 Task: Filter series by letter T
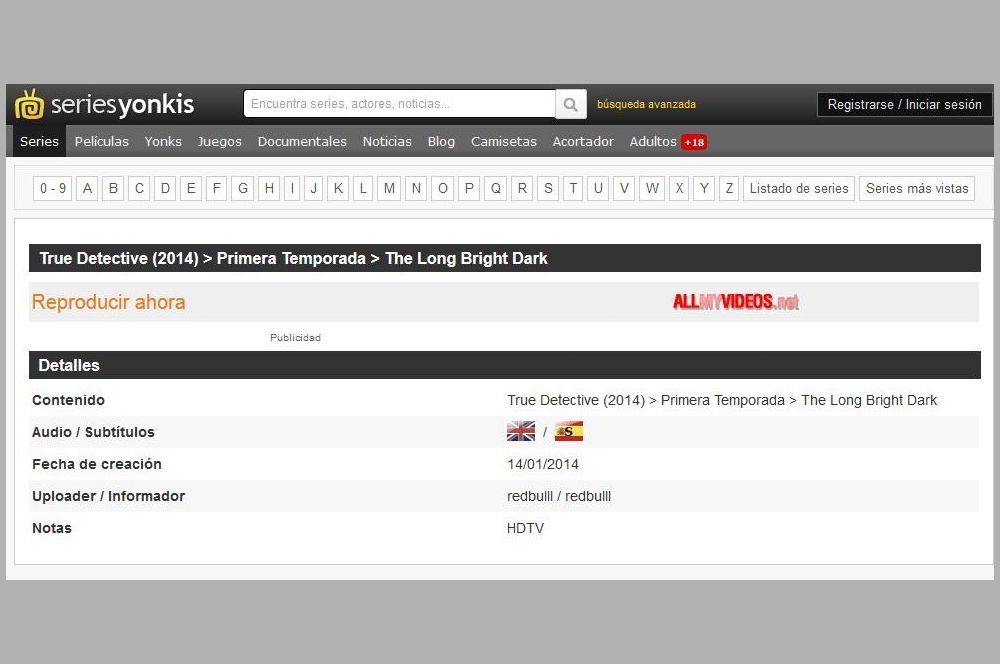coord(573,188)
